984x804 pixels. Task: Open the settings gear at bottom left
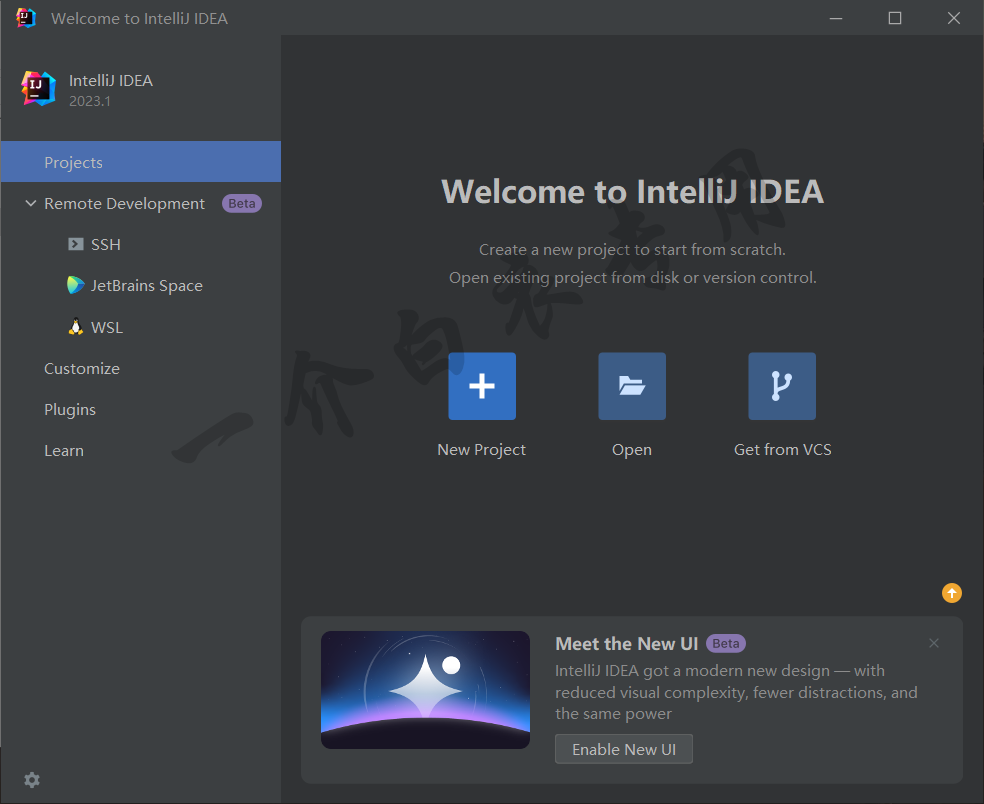pyautogui.click(x=32, y=780)
